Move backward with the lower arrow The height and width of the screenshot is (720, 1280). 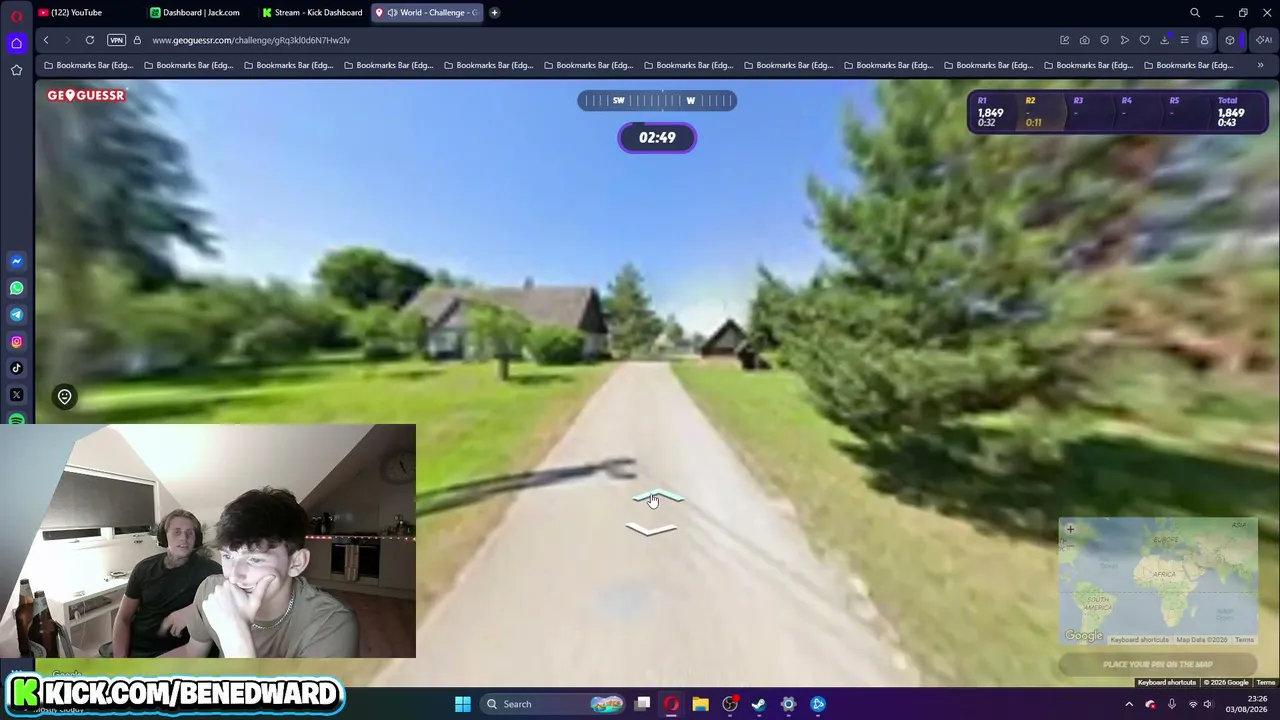click(652, 529)
